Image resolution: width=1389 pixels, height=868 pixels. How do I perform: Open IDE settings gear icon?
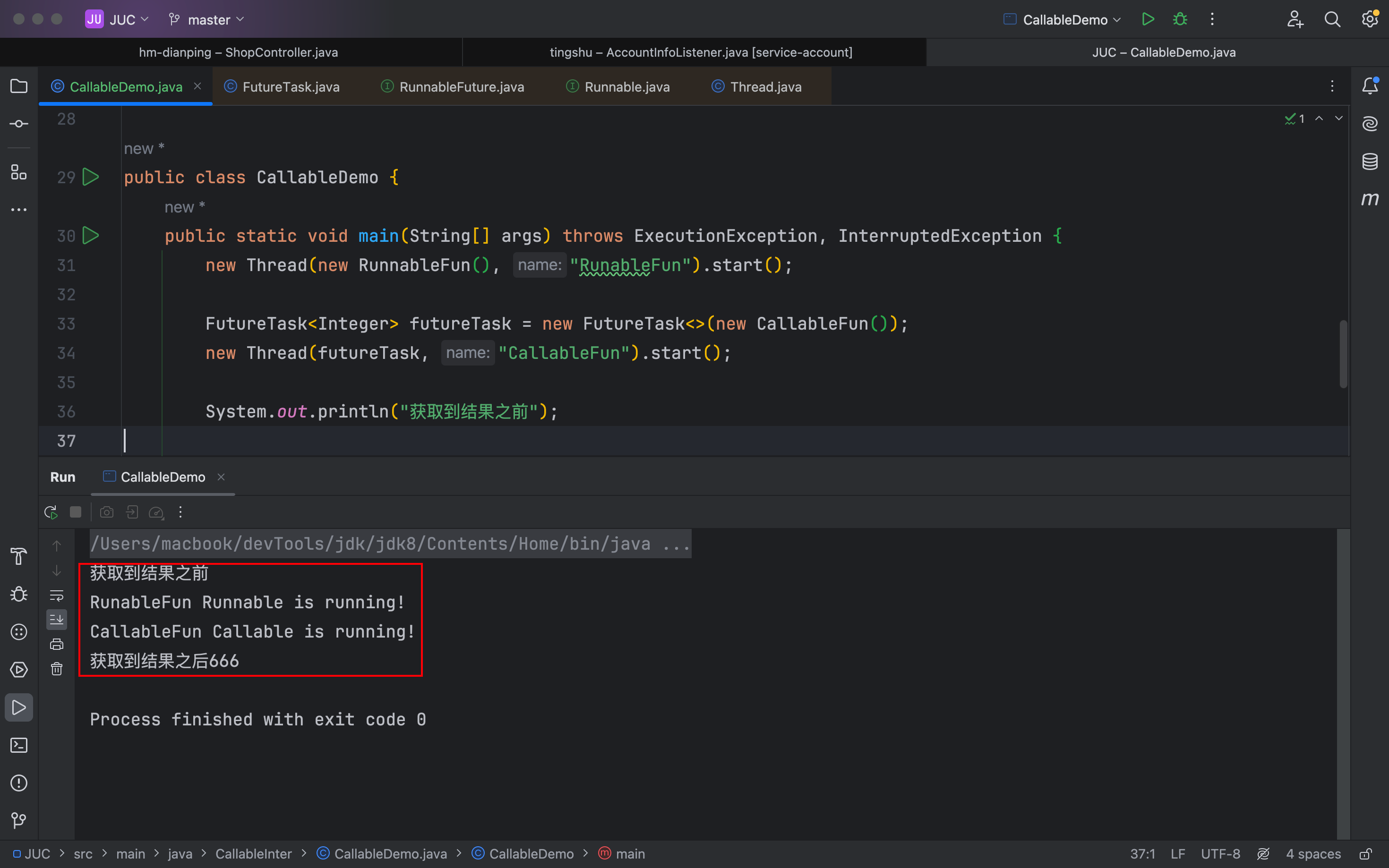(x=1370, y=19)
